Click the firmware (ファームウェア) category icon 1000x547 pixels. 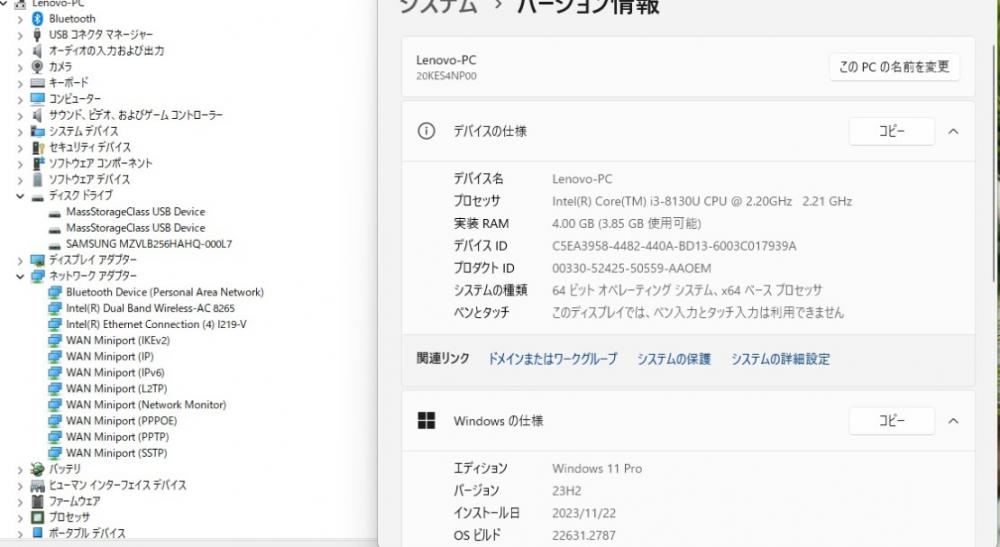pyautogui.click(x=38, y=501)
